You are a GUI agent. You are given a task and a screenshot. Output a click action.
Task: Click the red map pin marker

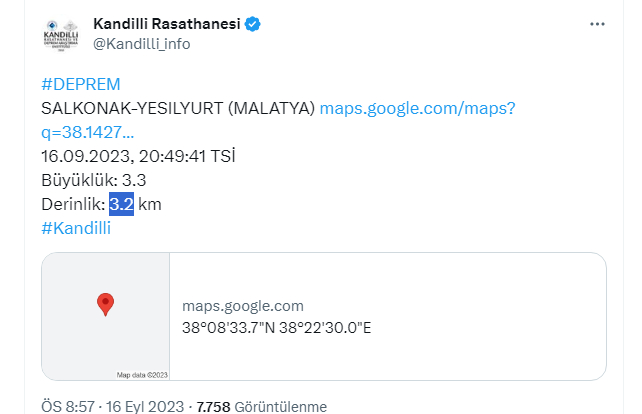(x=105, y=304)
